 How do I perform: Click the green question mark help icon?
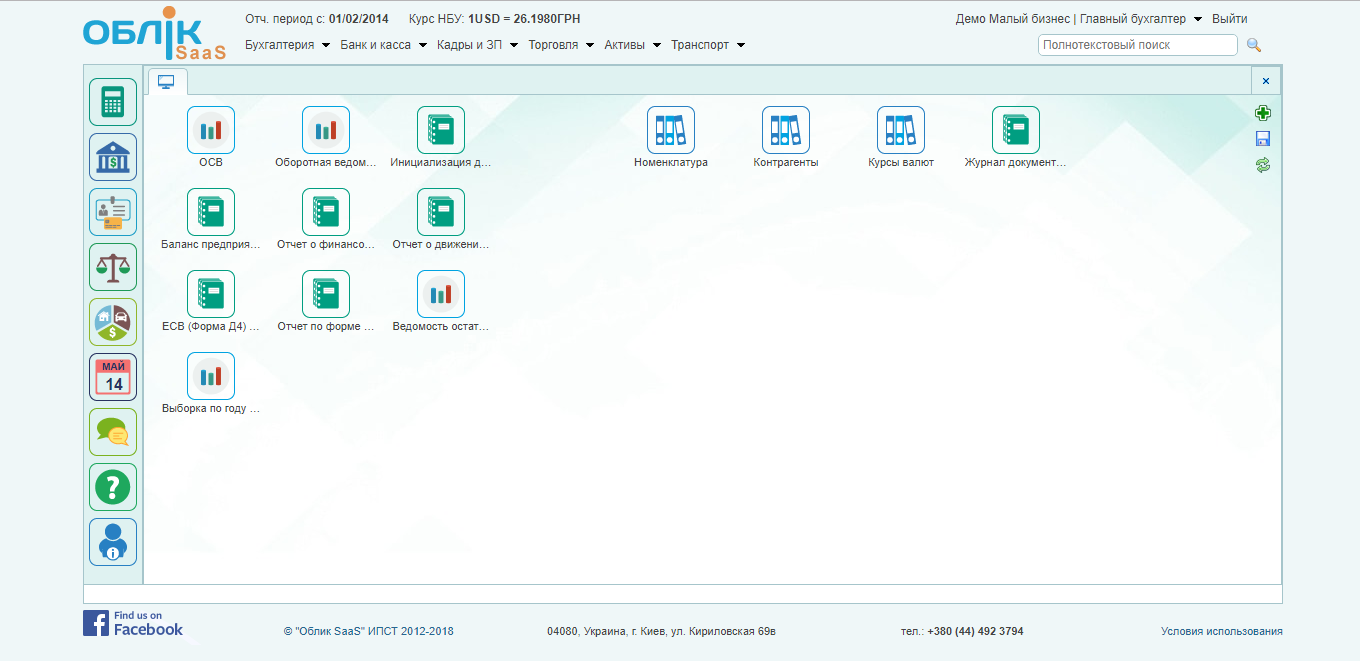(x=113, y=487)
